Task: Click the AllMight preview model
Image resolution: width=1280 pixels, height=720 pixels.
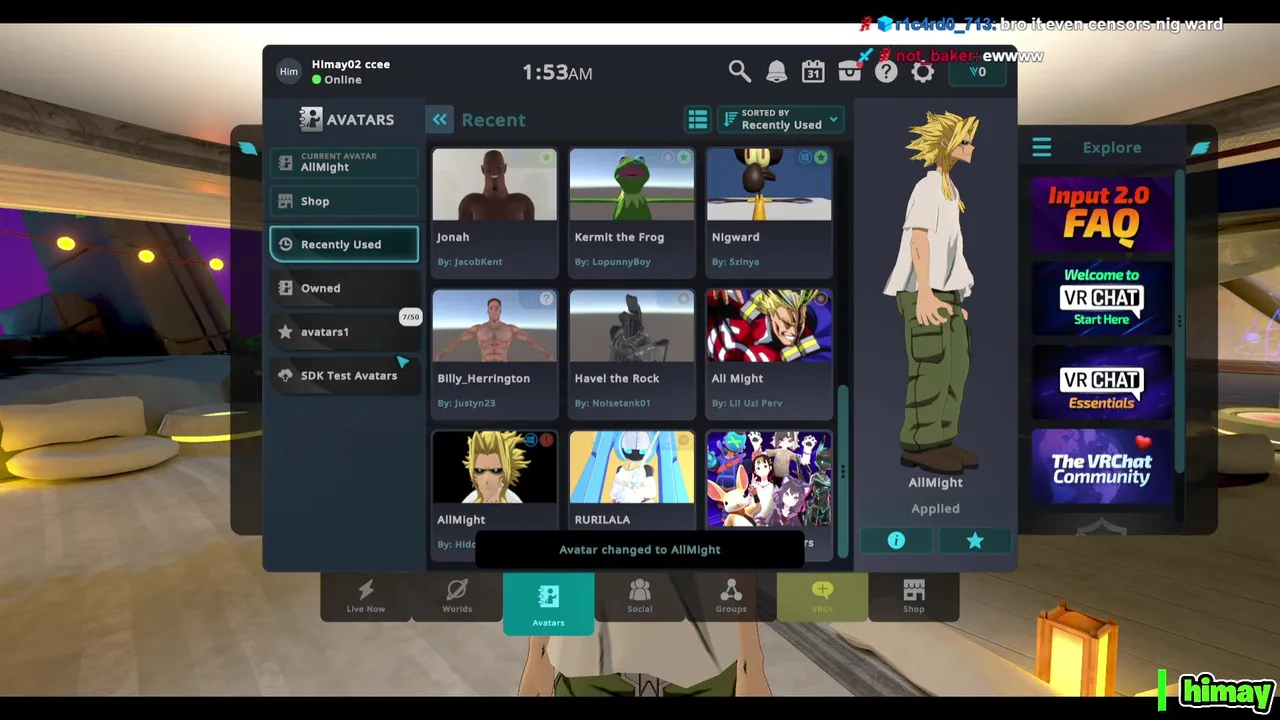Action: click(x=937, y=290)
